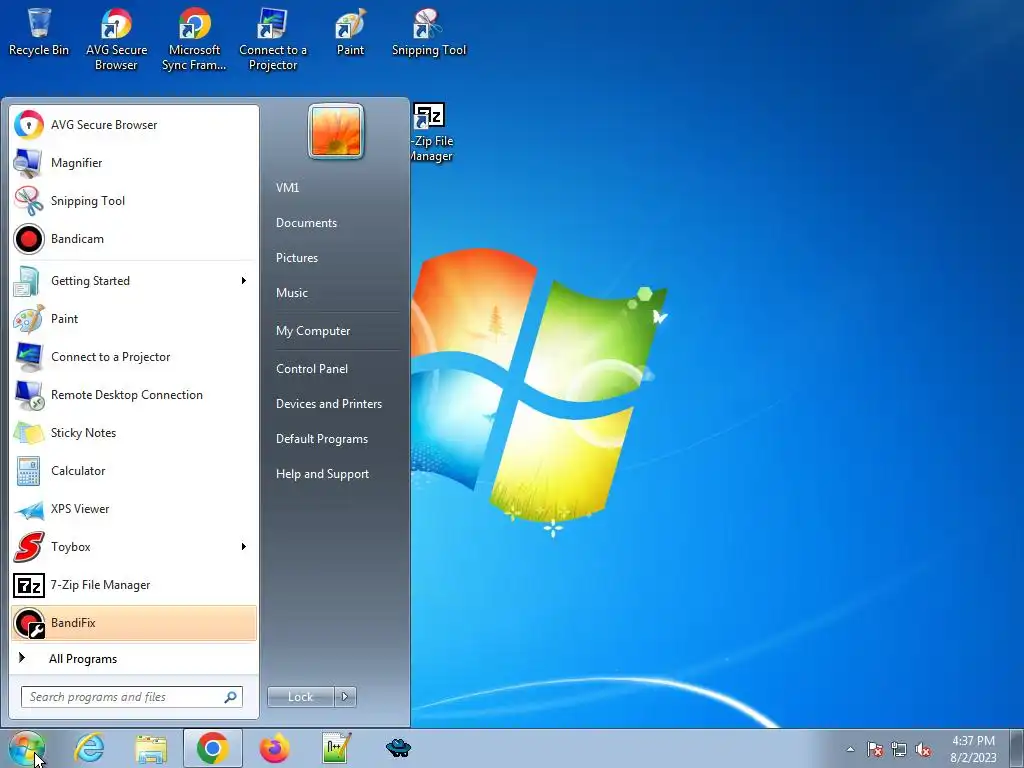Open Internet Explorer from the taskbar

click(x=89, y=748)
